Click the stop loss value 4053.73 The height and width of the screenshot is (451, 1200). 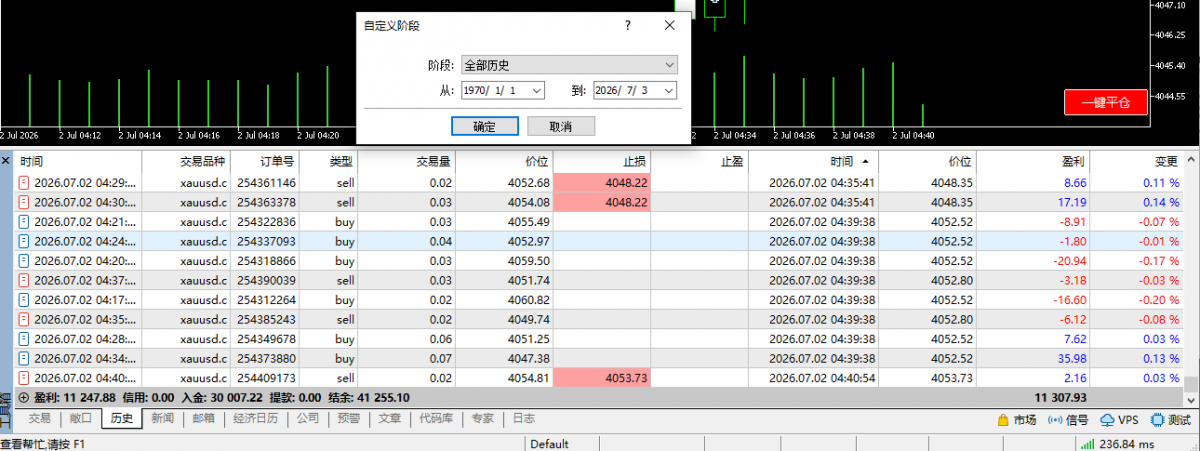(x=625, y=378)
